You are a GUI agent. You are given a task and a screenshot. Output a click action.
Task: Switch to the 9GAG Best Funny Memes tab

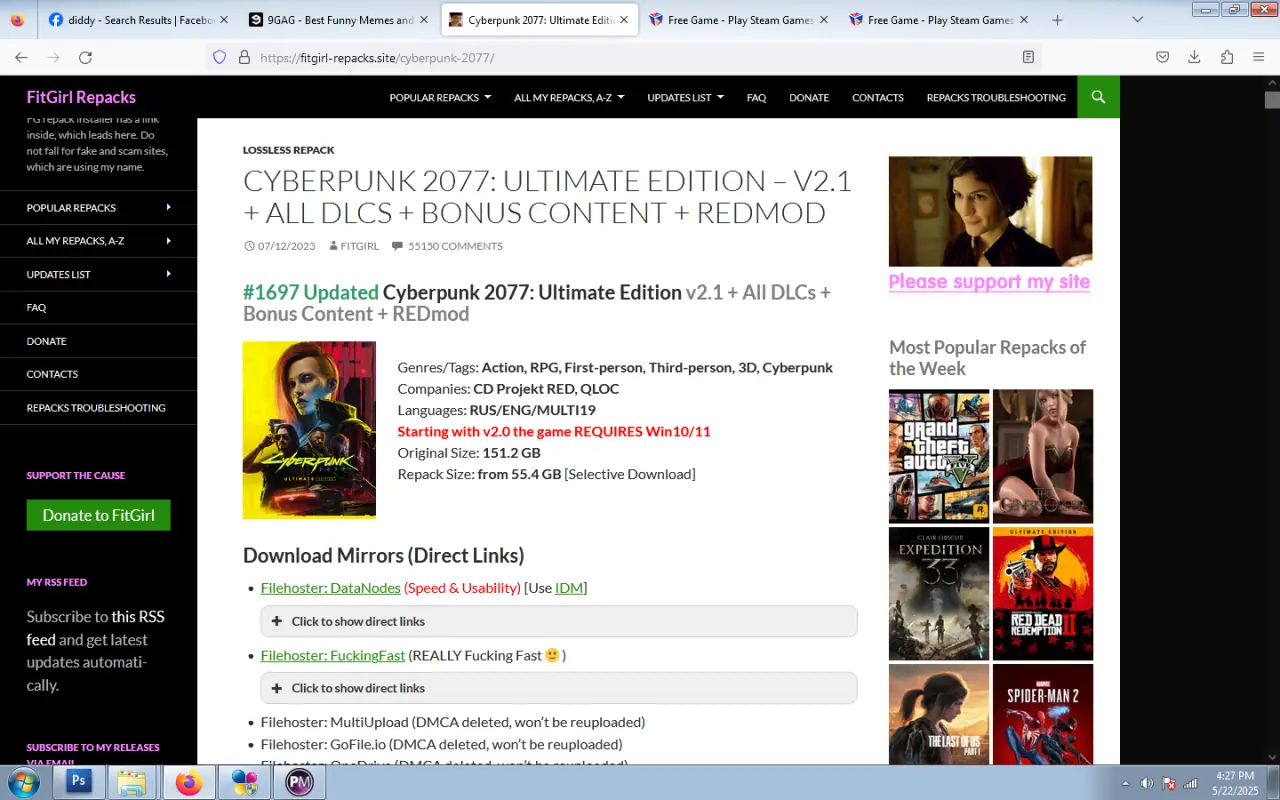click(339, 20)
